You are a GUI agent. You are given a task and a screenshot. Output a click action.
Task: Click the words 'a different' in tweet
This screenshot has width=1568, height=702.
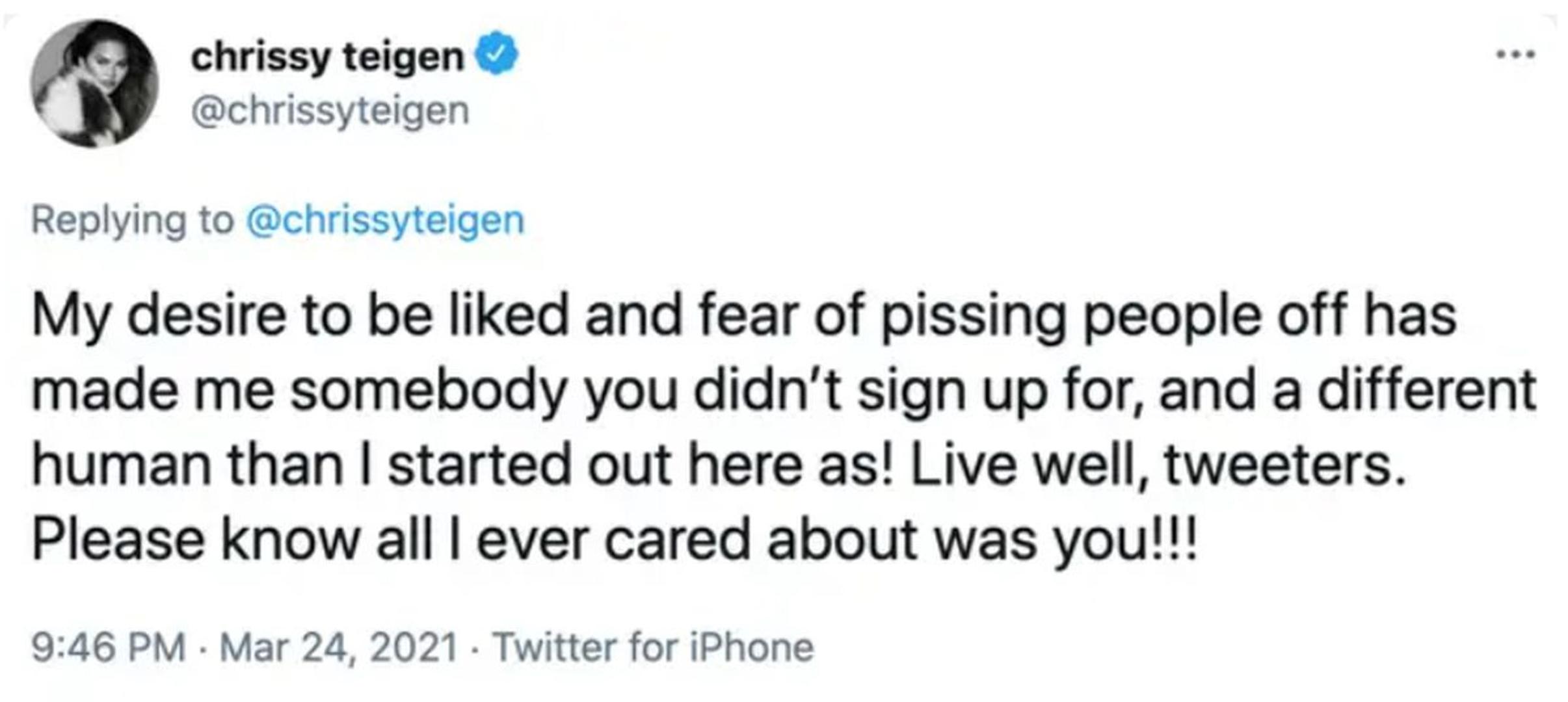(x=1403, y=391)
